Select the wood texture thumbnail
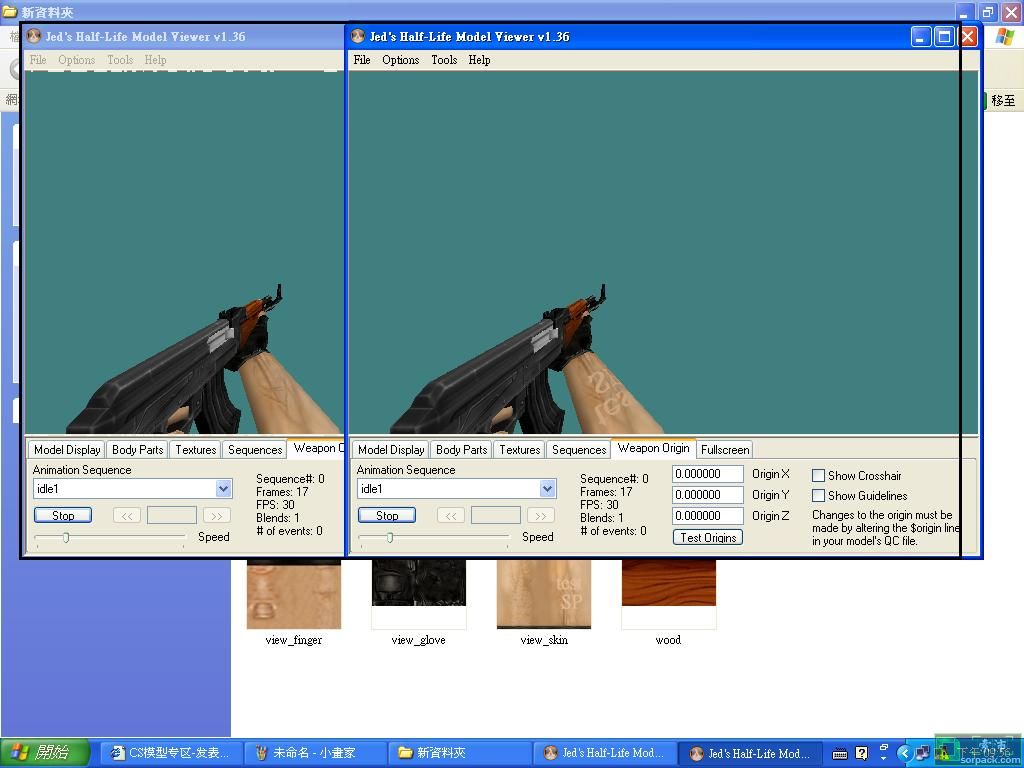Screen dimensions: 1024x768 pyautogui.click(x=669, y=594)
